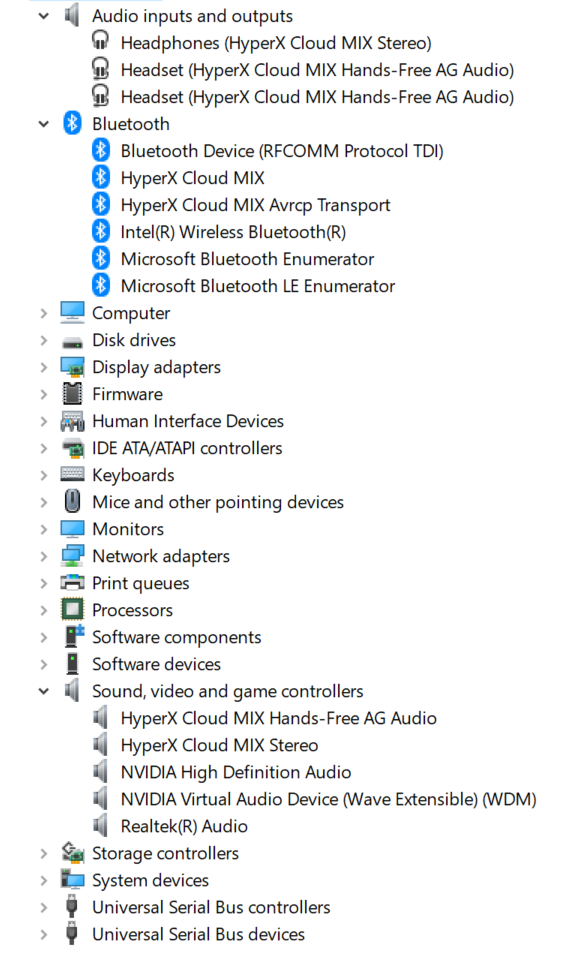The image size is (564, 953).
Task: Click the Universal Serial Bus controllers icon
Action: tap(72, 907)
